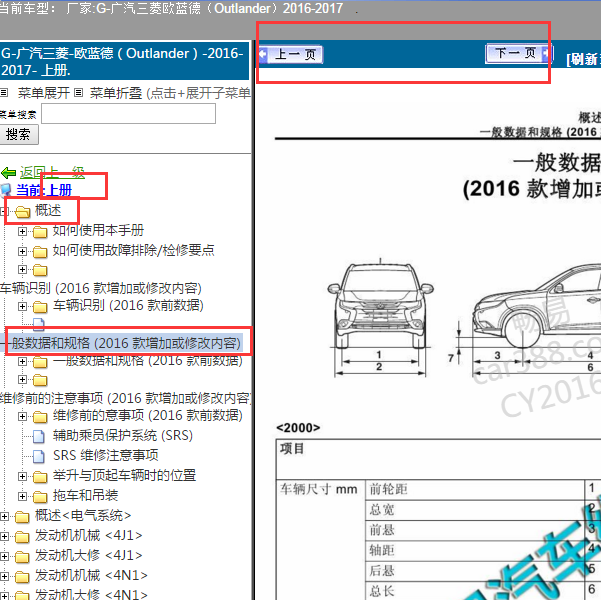Click document icon of 辅助乘员保护系统 (SRS)
This screenshot has height=600, width=601.
coord(39,436)
